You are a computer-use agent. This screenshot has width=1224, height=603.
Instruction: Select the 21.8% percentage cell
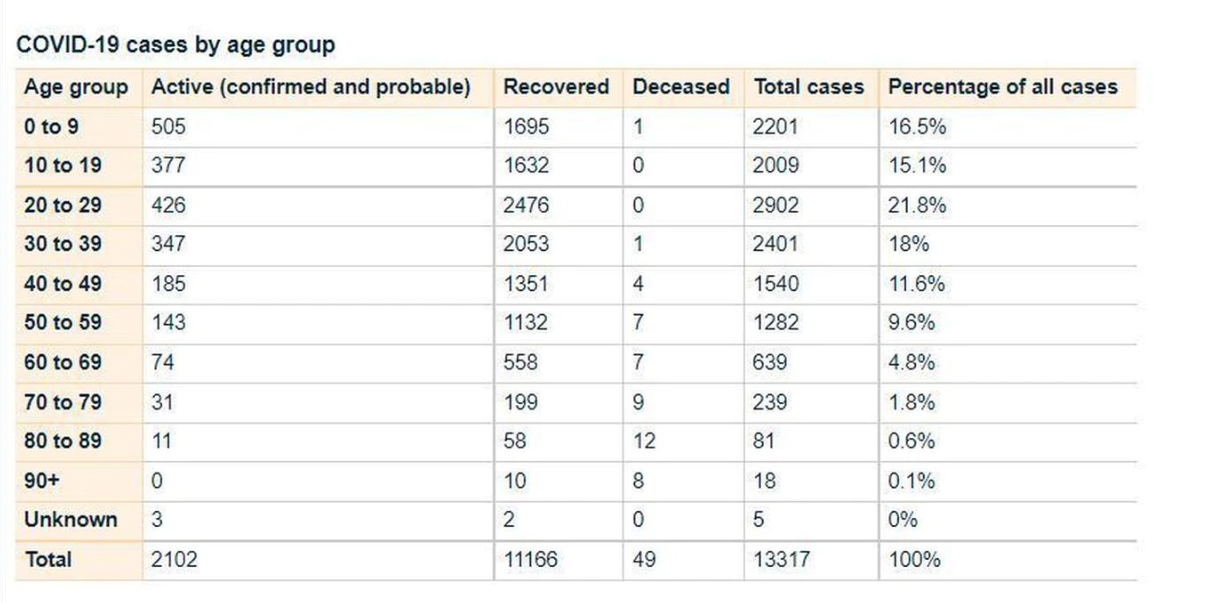tap(917, 206)
